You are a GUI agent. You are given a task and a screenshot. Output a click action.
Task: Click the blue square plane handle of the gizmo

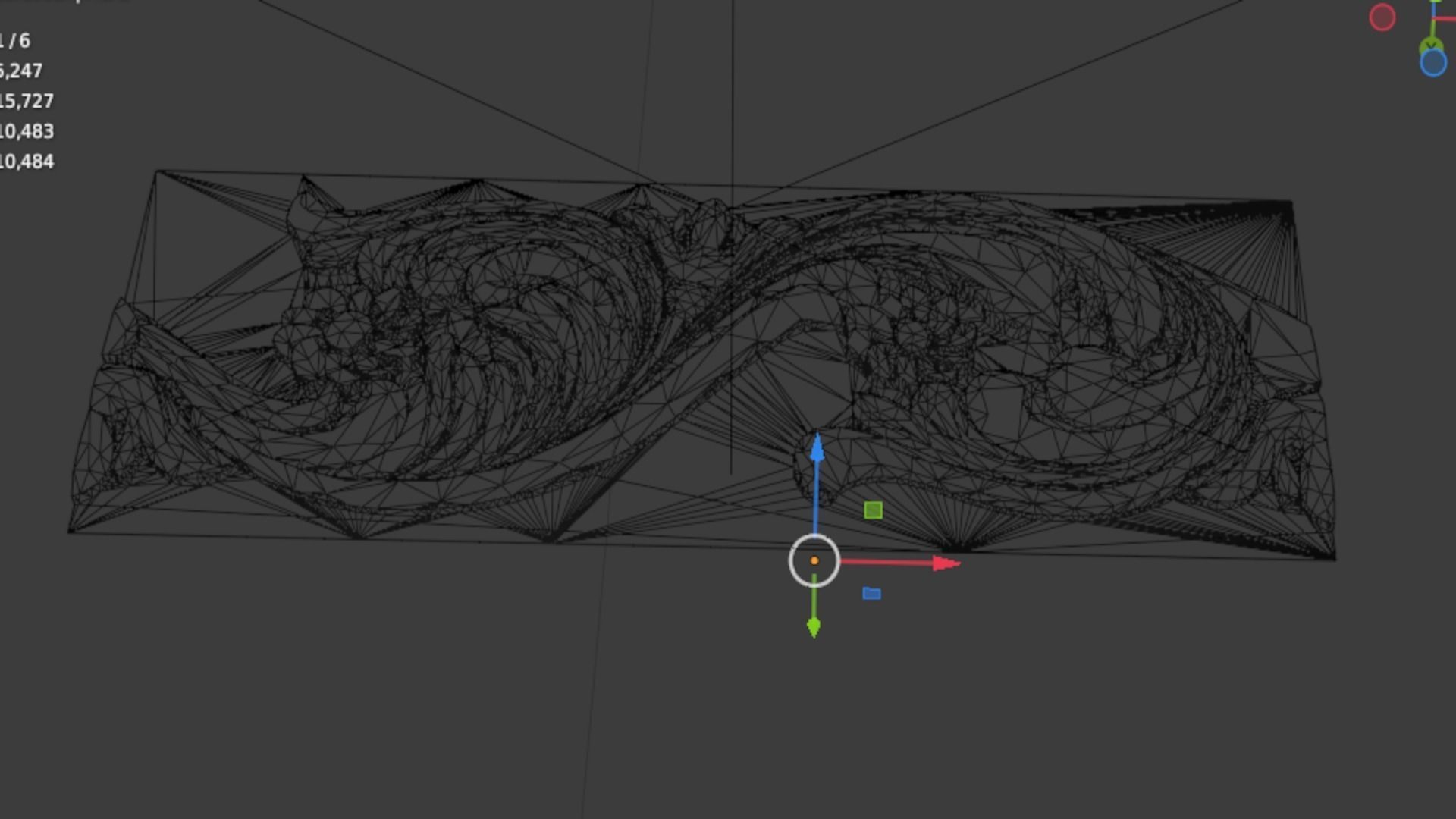pos(872,594)
